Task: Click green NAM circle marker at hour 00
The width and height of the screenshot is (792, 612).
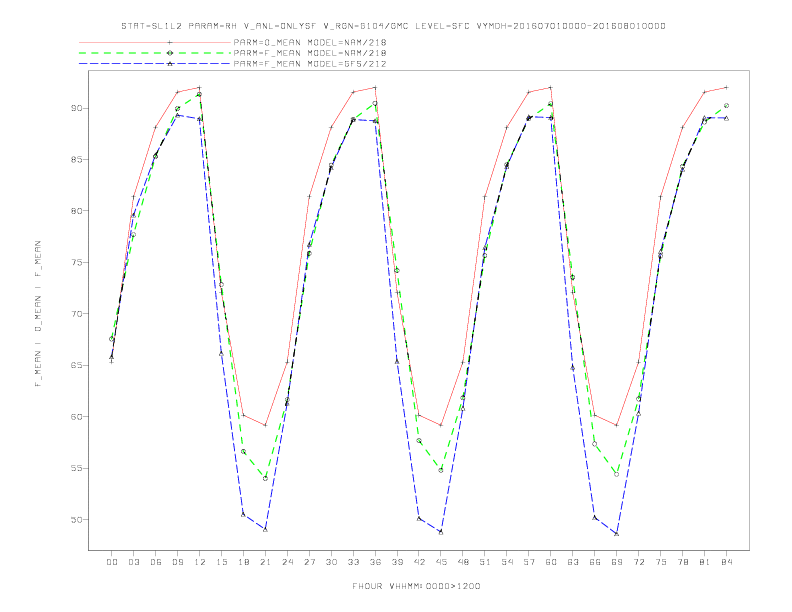Action: [x=112, y=339]
